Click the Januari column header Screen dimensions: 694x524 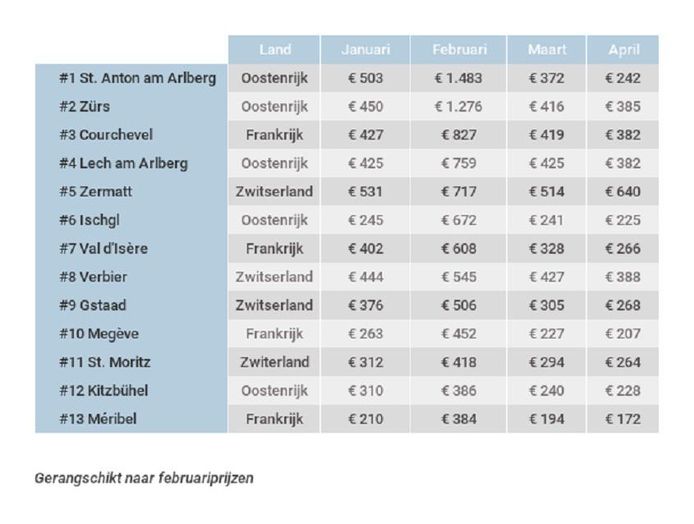pyautogui.click(x=365, y=50)
